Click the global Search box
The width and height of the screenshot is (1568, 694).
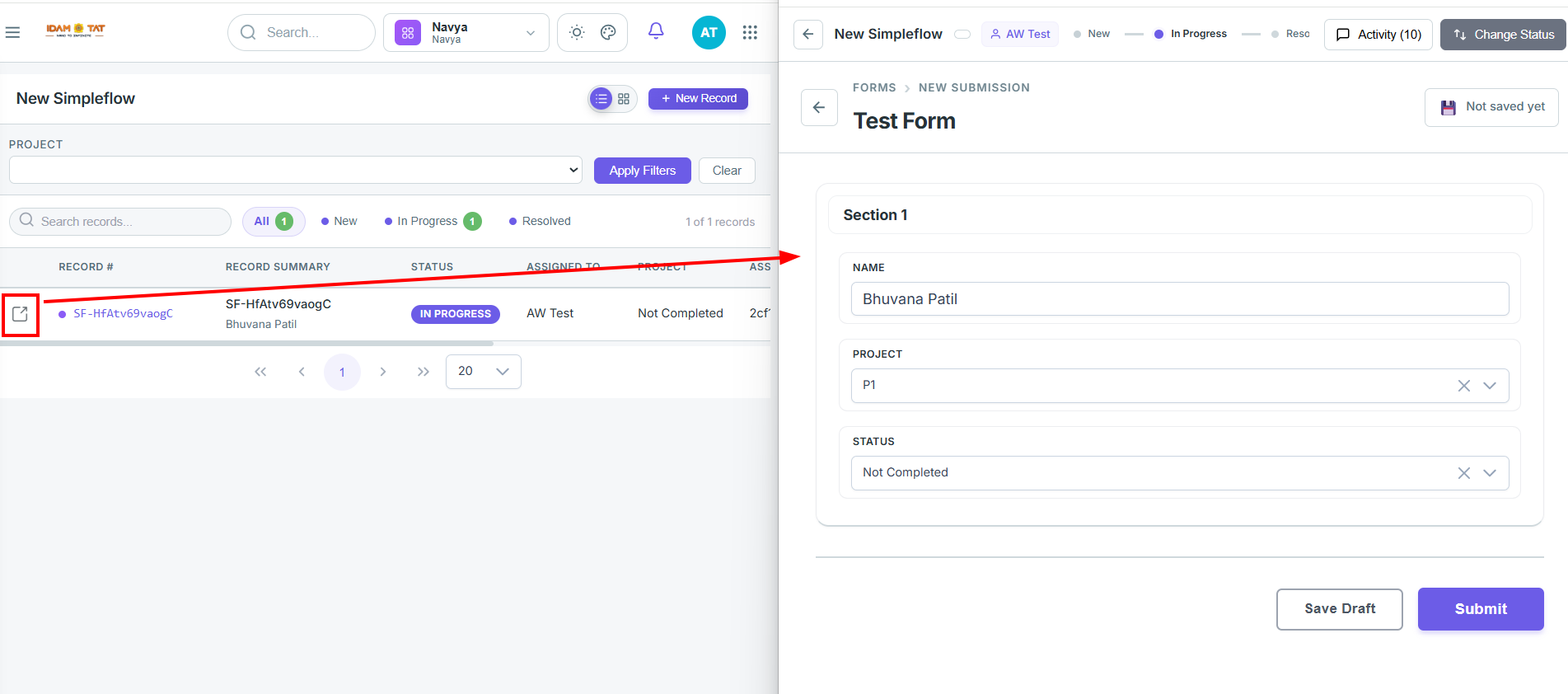[x=302, y=32]
